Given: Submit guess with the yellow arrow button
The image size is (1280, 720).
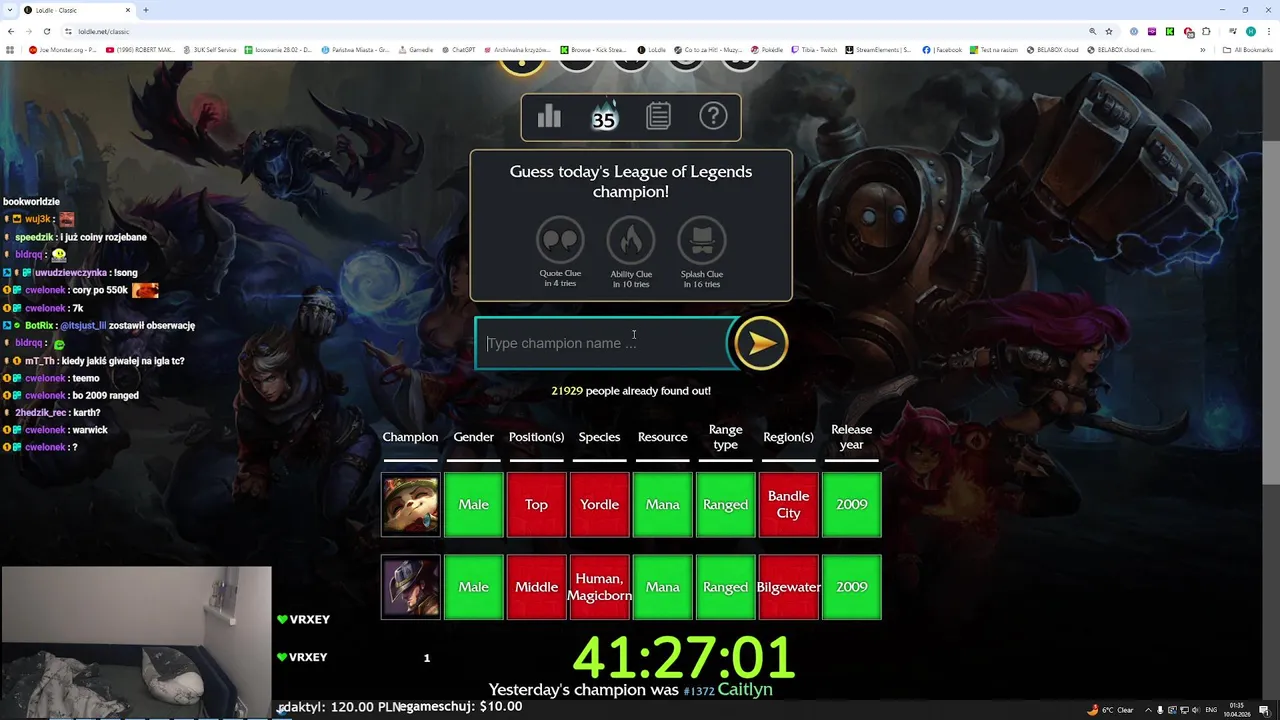Looking at the screenshot, I should point(761,343).
